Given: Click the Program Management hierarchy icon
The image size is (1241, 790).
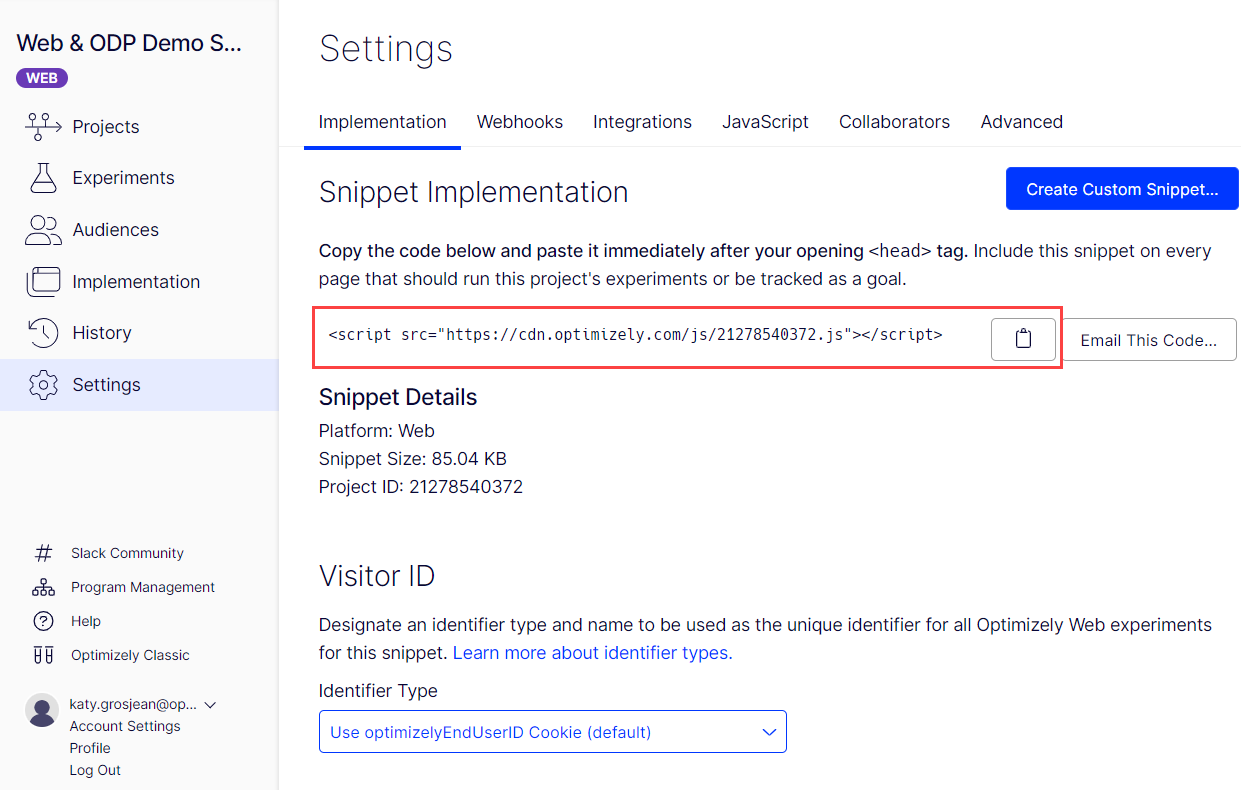Looking at the screenshot, I should (x=43, y=587).
